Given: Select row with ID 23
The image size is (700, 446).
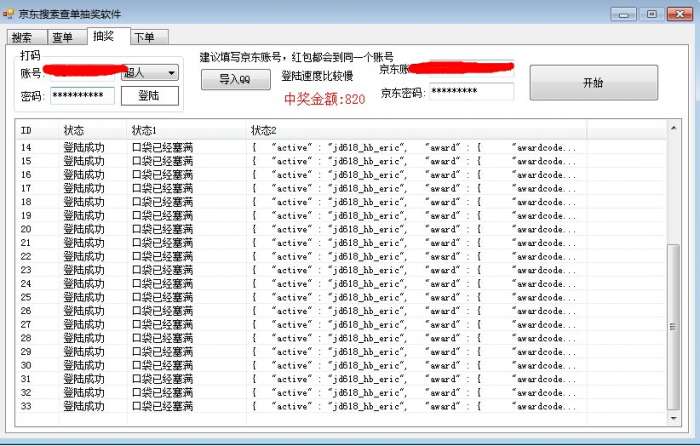Looking at the screenshot, I should [x=341, y=270].
